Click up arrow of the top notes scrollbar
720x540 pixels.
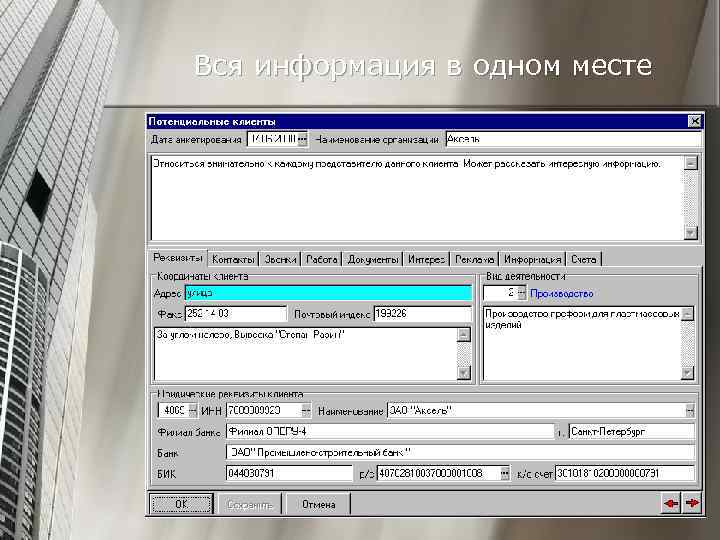pyautogui.click(x=691, y=163)
